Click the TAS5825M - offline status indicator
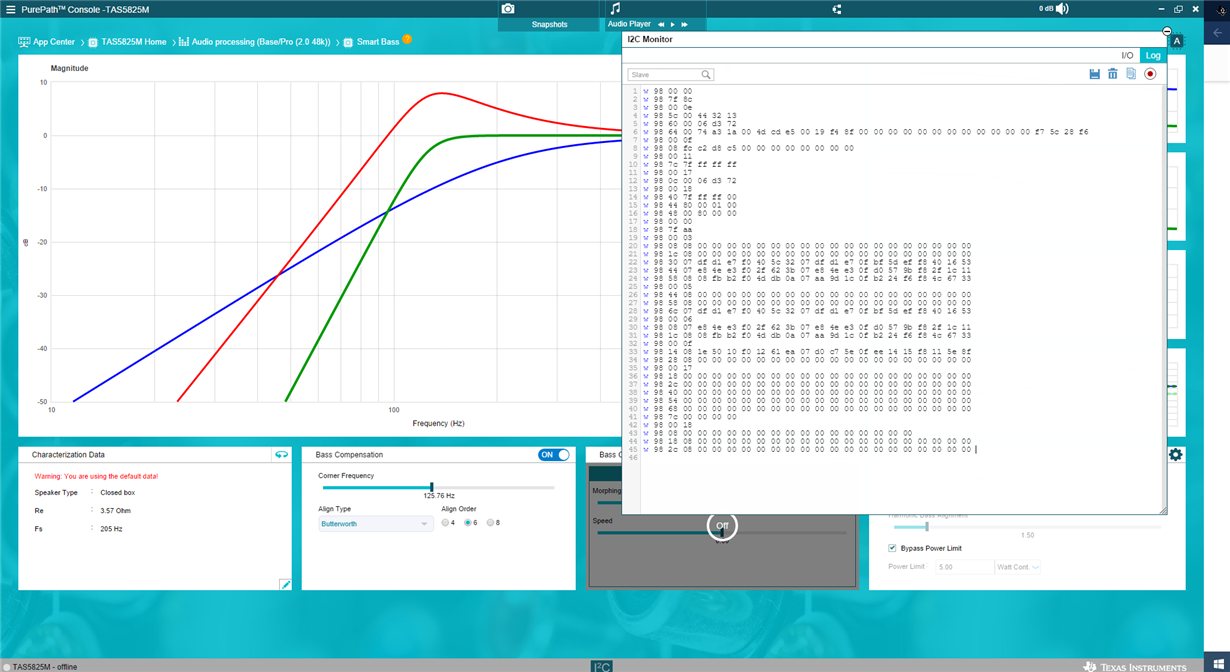 point(40,666)
